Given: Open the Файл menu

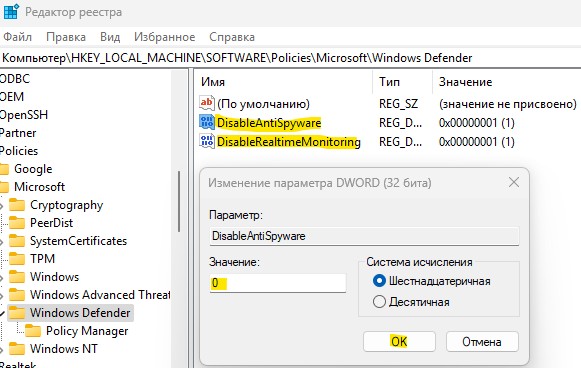Looking at the screenshot, I should point(17,37).
